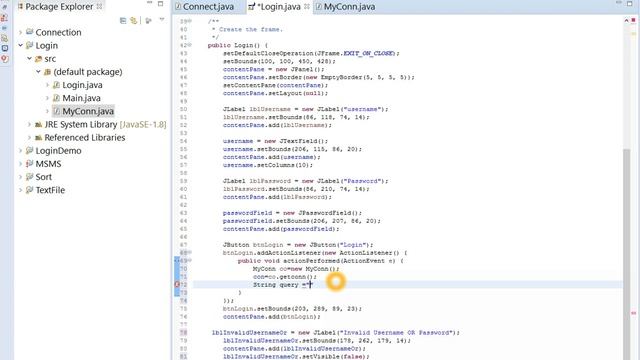This screenshot has width=640, height=360.
Task: Click the editor vertical scrollbar thumb
Action: click(627, 254)
